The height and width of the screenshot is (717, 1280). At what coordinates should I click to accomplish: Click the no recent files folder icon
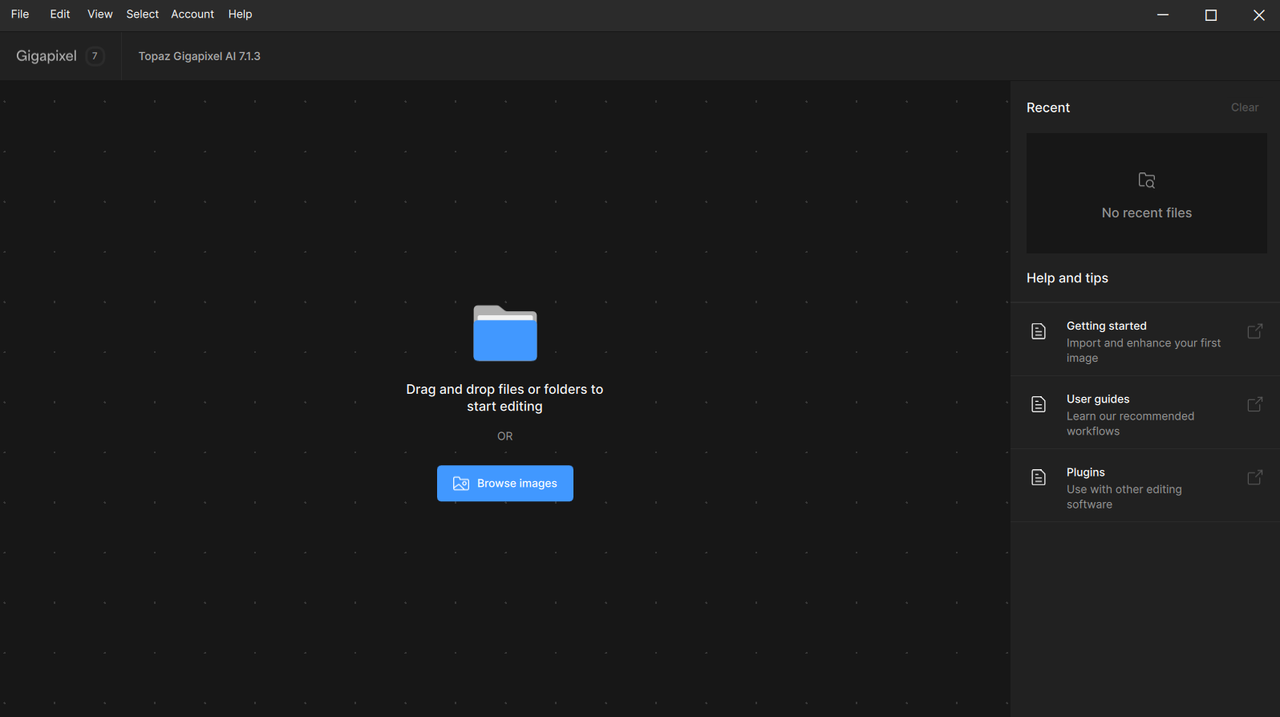point(1147,181)
